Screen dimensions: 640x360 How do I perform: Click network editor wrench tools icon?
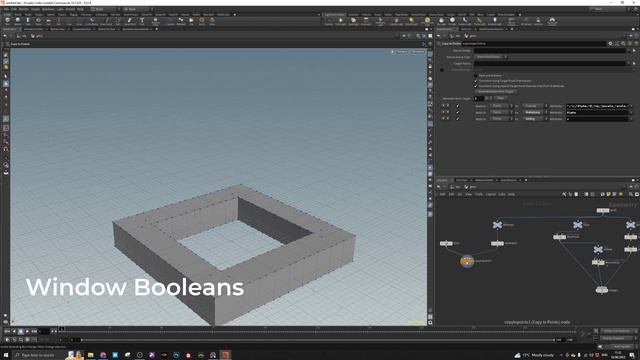click(564, 194)
